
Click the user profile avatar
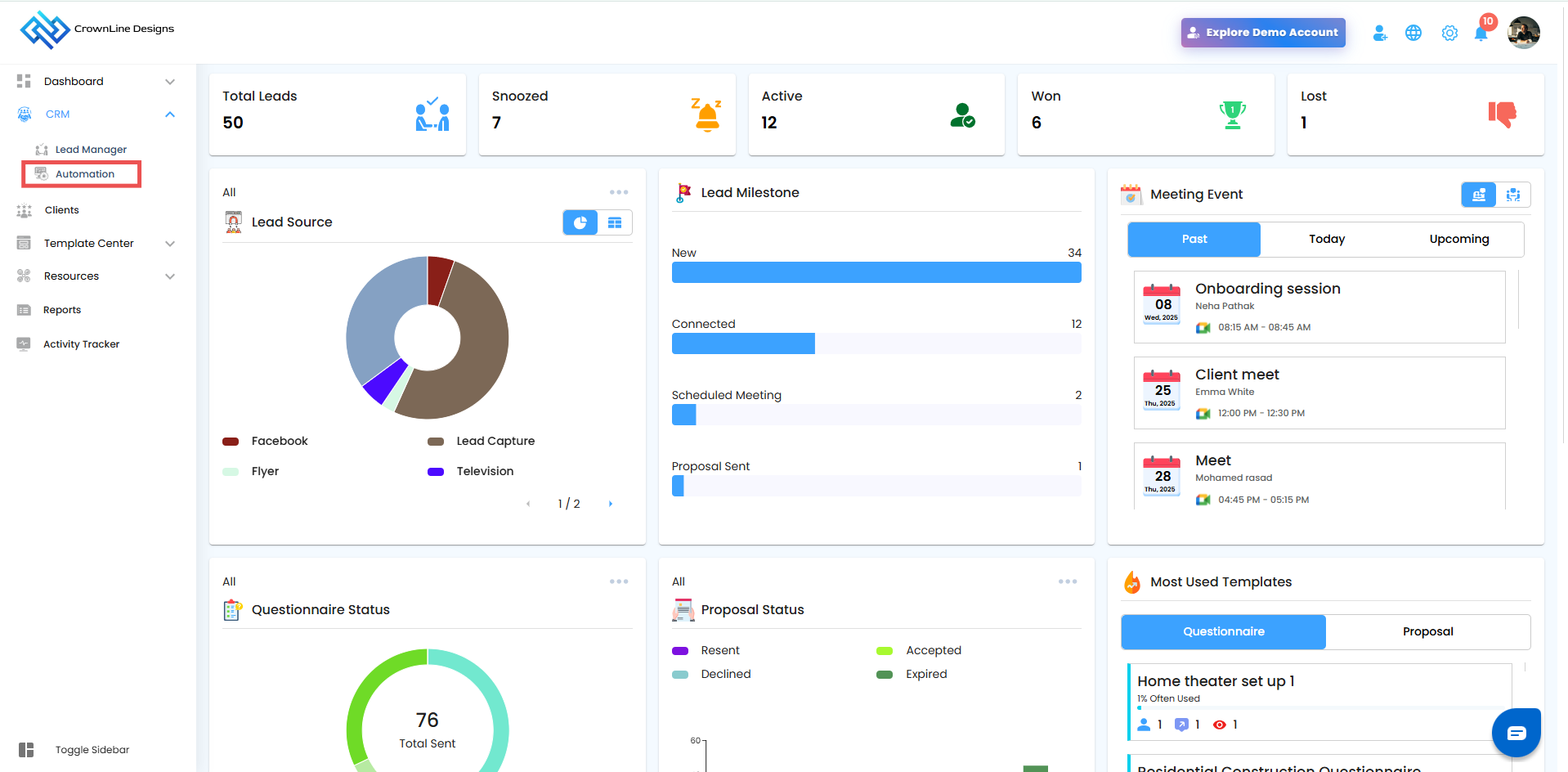coord(1523,33)
